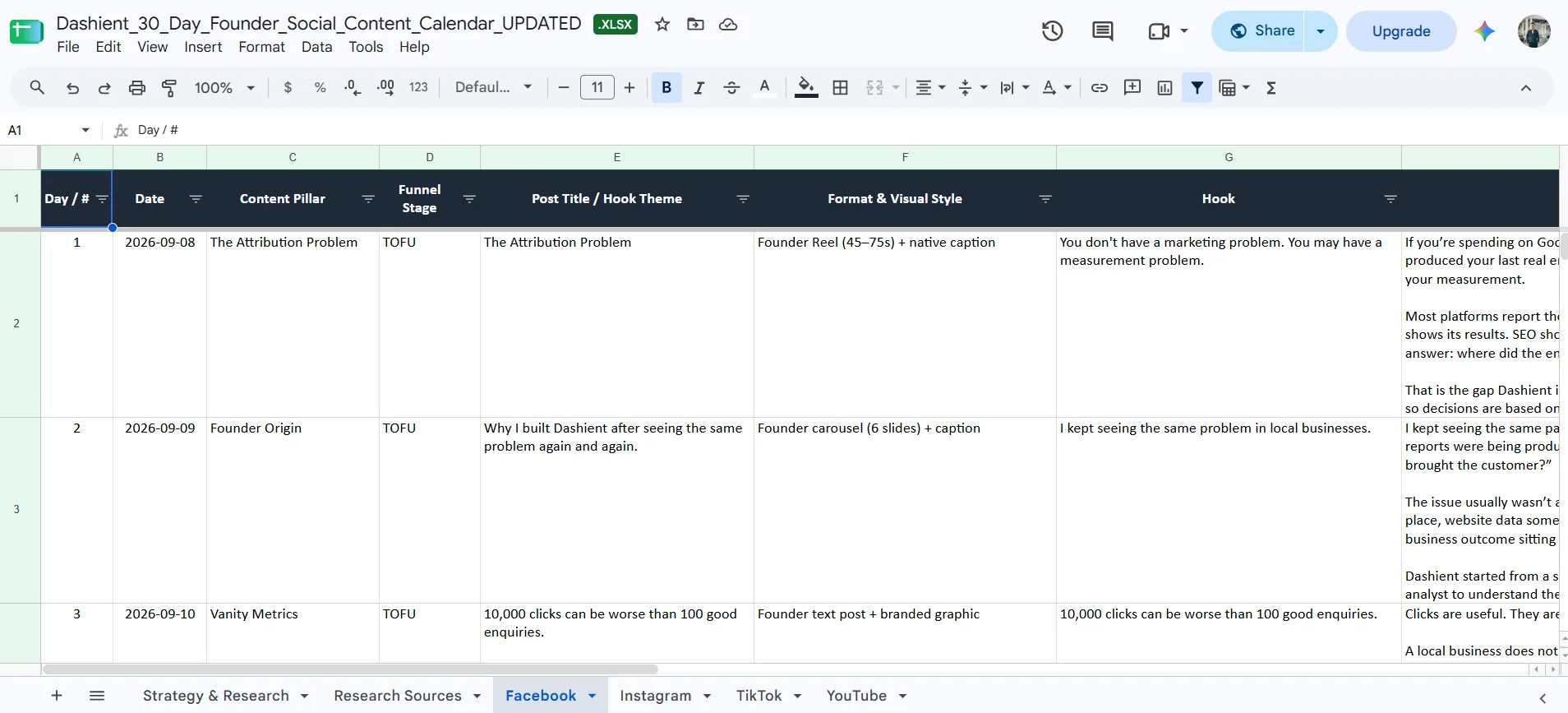This screenshot has height=713, width=1568.
Task: Open the zoom level dropdown
Action: coord(225,87)
